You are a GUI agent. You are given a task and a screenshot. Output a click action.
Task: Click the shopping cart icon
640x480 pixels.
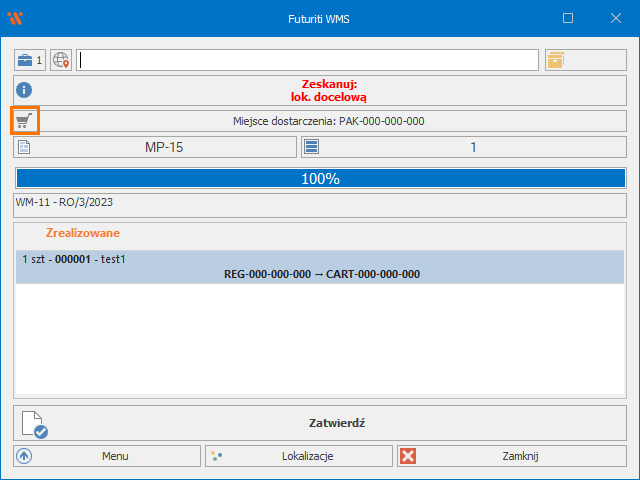(x=25, y=121)
